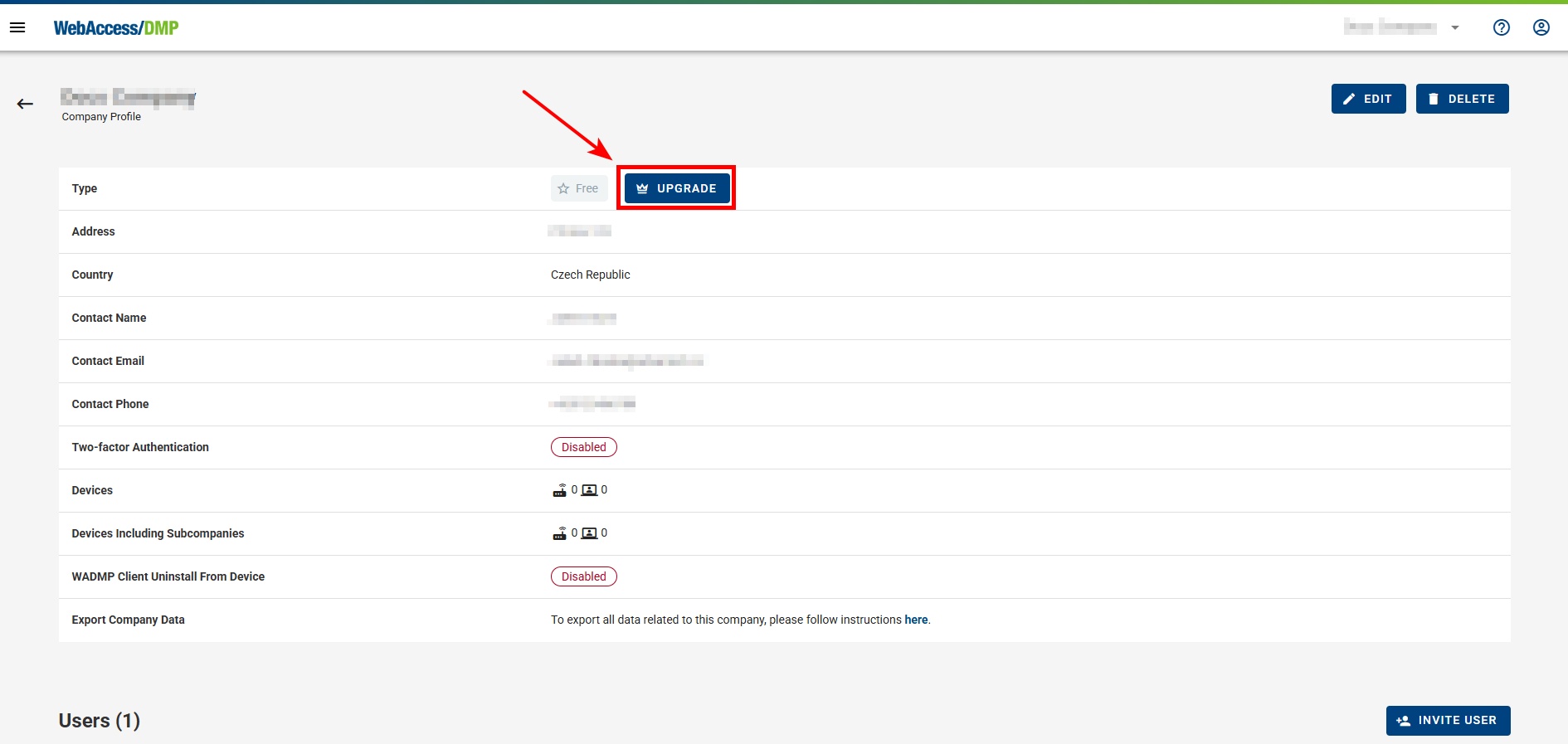Click router icon in Devices Including Subcompanies
Screen dimensions: 1568x744
click(560, 533)
